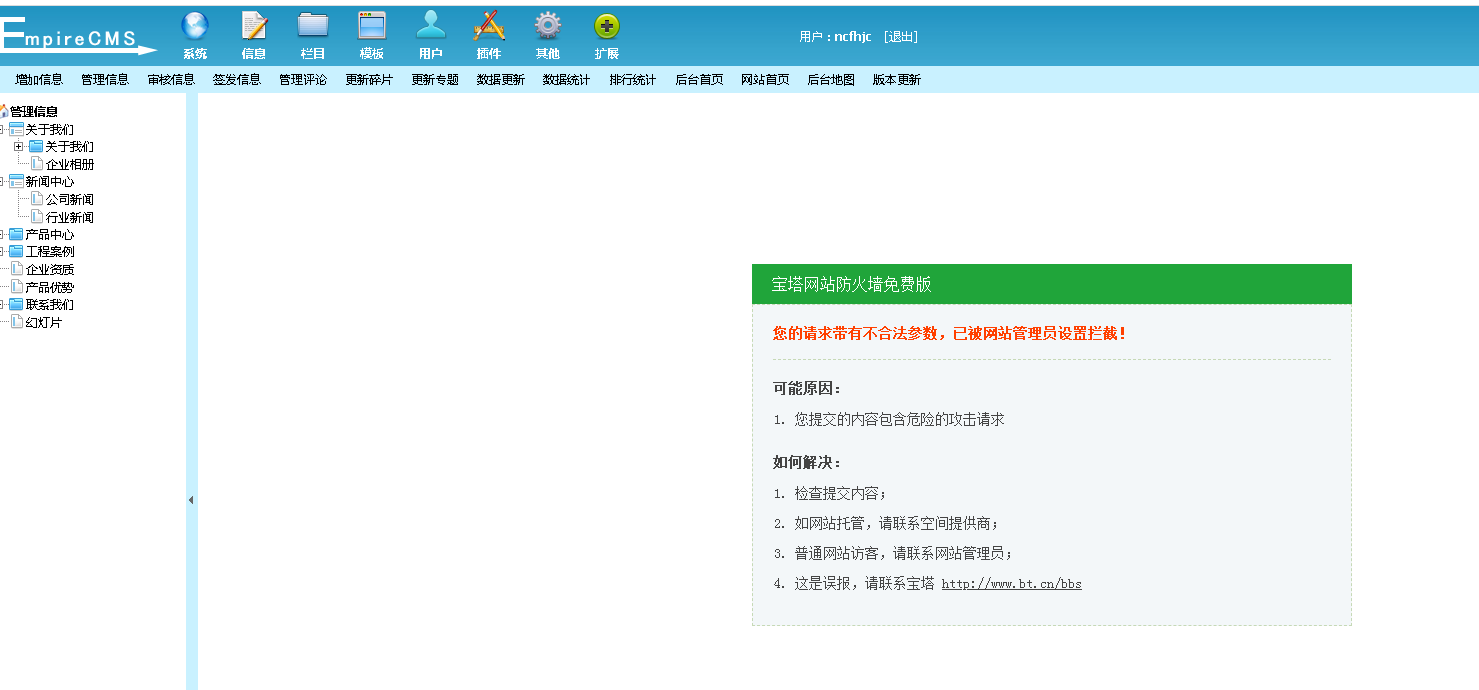
Task: Click the page icon next to 幻灯片
Action: point(17,322)
